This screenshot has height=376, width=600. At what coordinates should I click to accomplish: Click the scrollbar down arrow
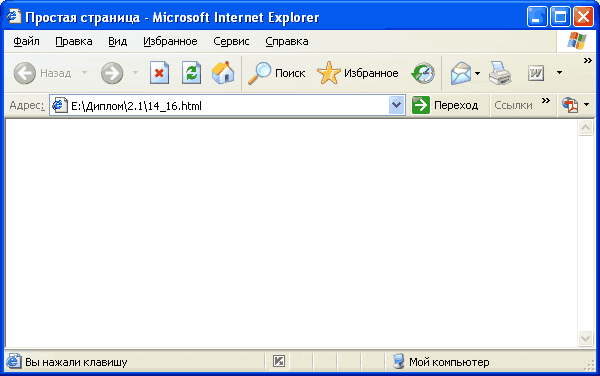pyautogui.click(x=585, y=338)
